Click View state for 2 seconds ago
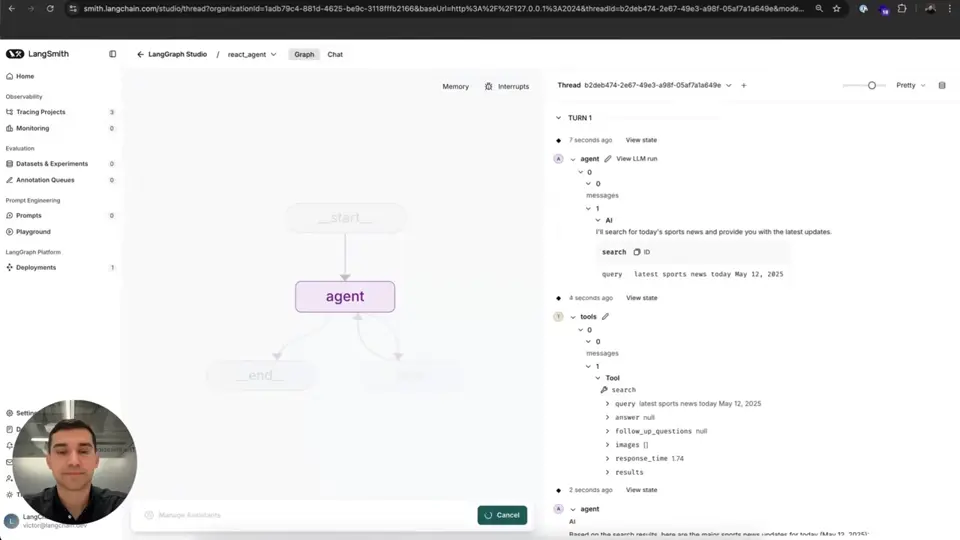Screen dimensions: 960x540 641,490
